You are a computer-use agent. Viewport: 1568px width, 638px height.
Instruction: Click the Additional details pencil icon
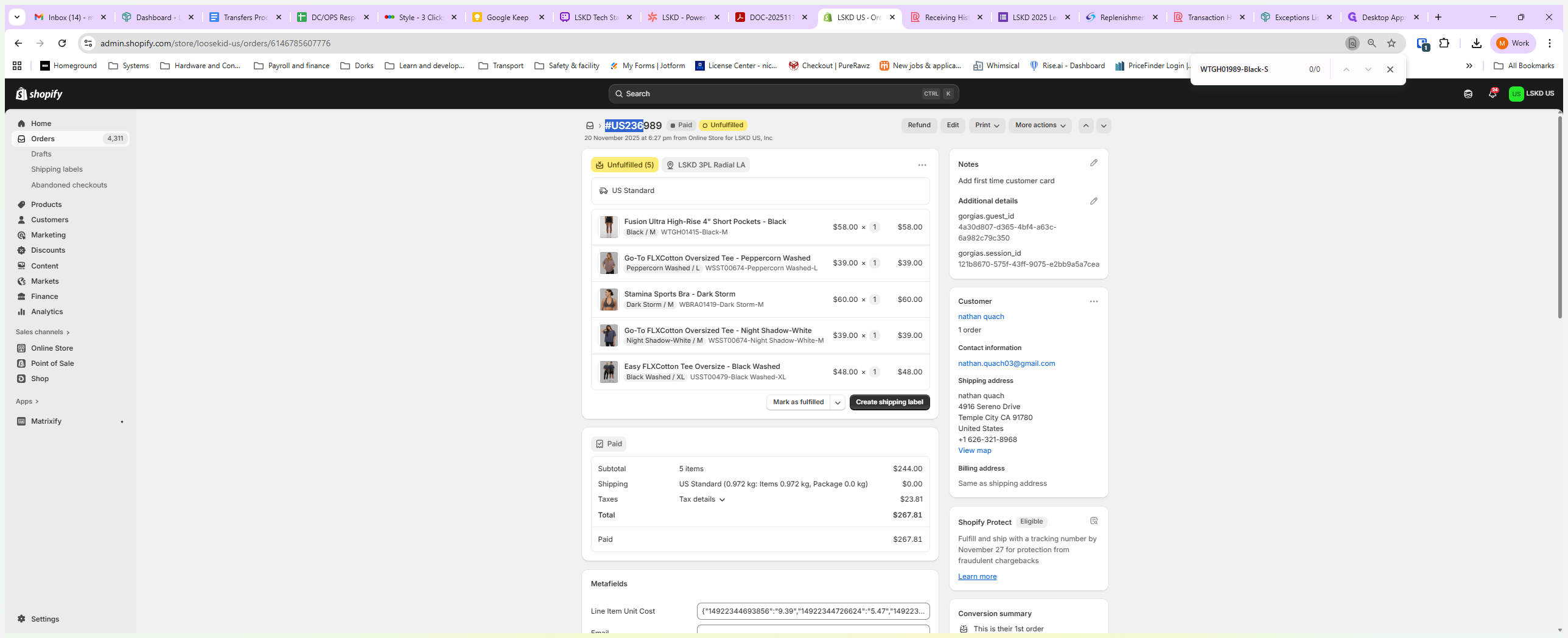tap(1093, 201)
